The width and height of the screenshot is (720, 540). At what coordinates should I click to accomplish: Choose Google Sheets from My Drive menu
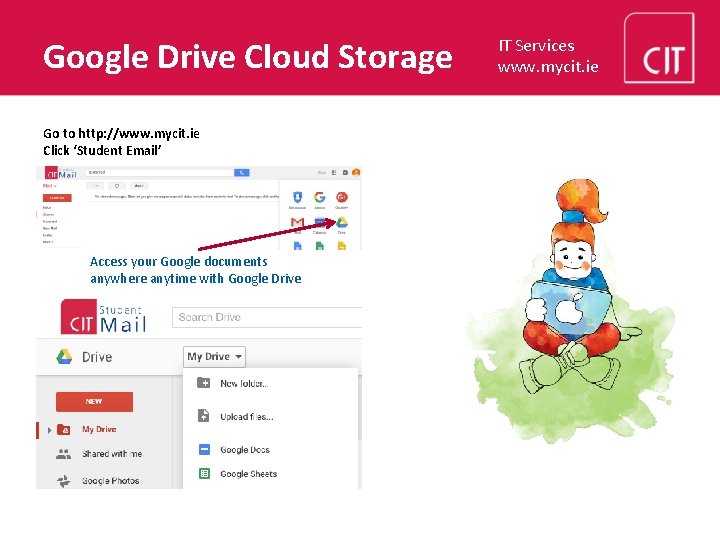pyautogui.click(x=248, y=474)
